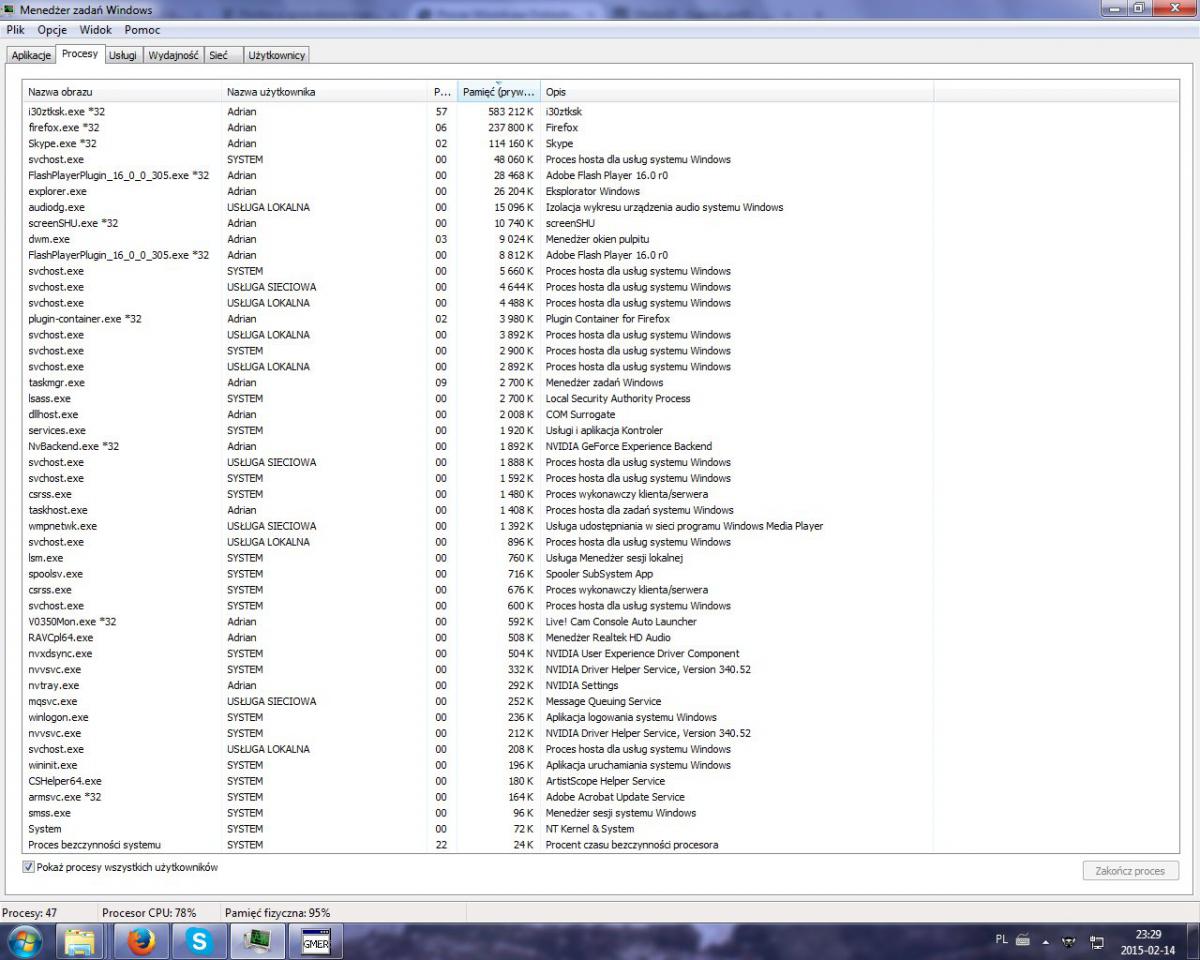Sort by Opis column header
The width and height of the screenshot is (1200, 960).
[737, 92]
